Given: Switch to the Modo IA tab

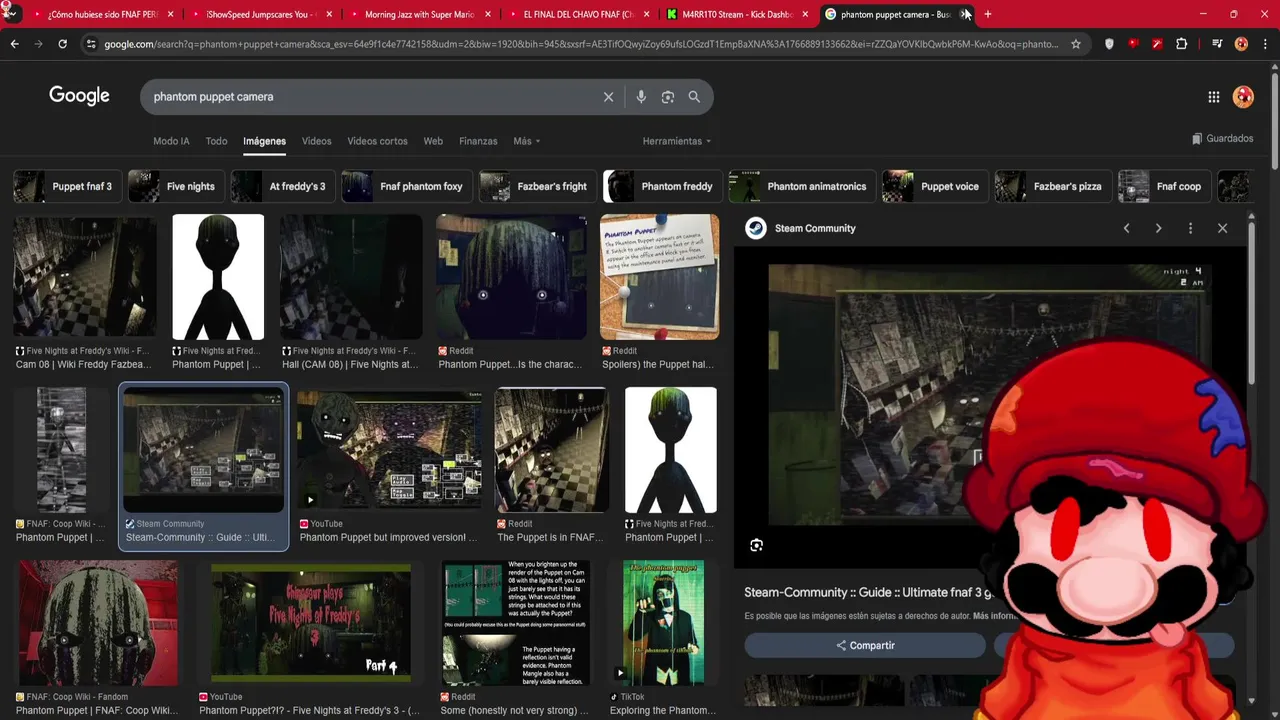Looking at the screenshot, I should pyautogui.click(x=171, y=141).
